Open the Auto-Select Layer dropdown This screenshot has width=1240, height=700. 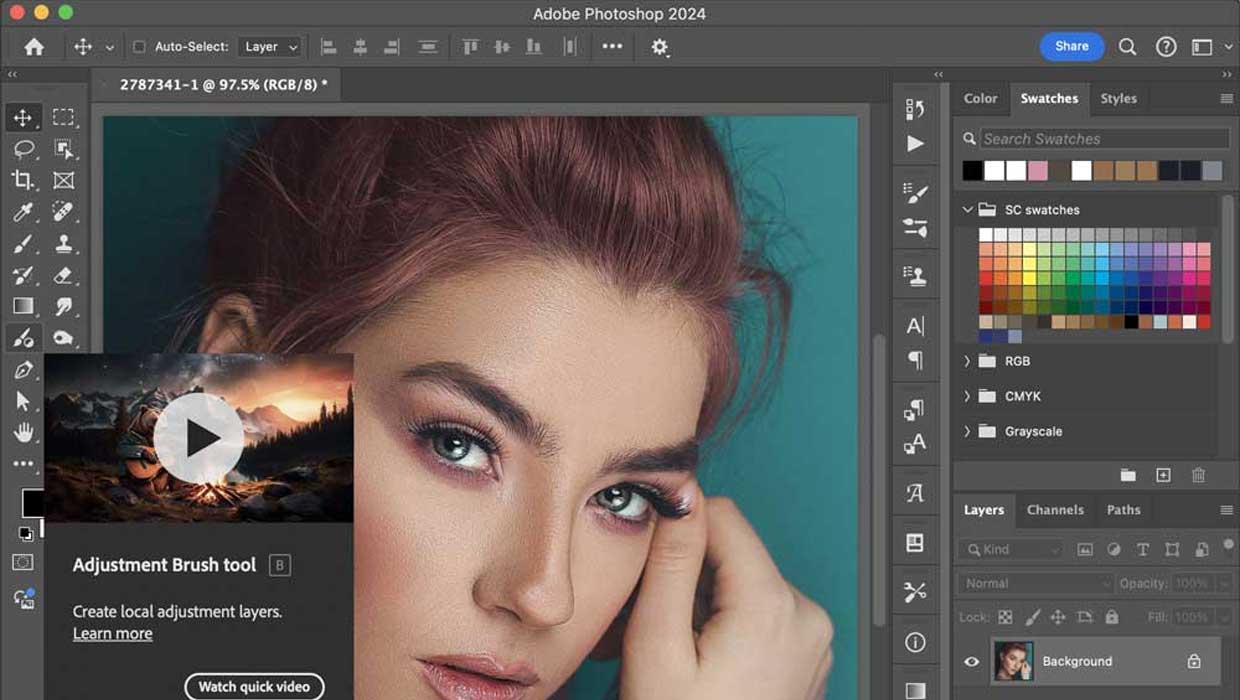click(270, 46)
